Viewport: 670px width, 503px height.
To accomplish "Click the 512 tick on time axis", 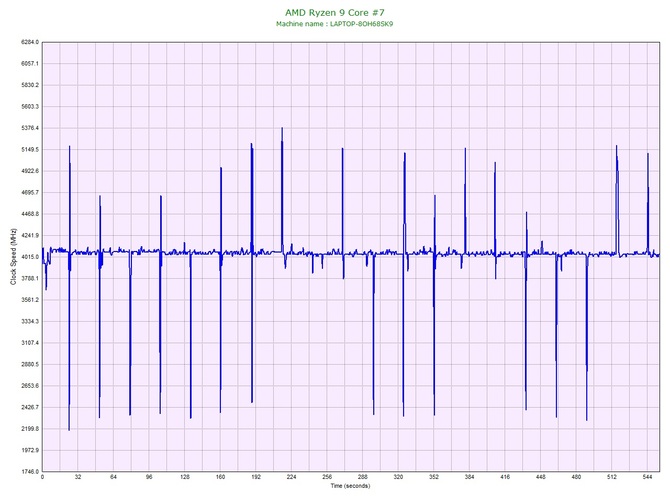I will 612,477.
